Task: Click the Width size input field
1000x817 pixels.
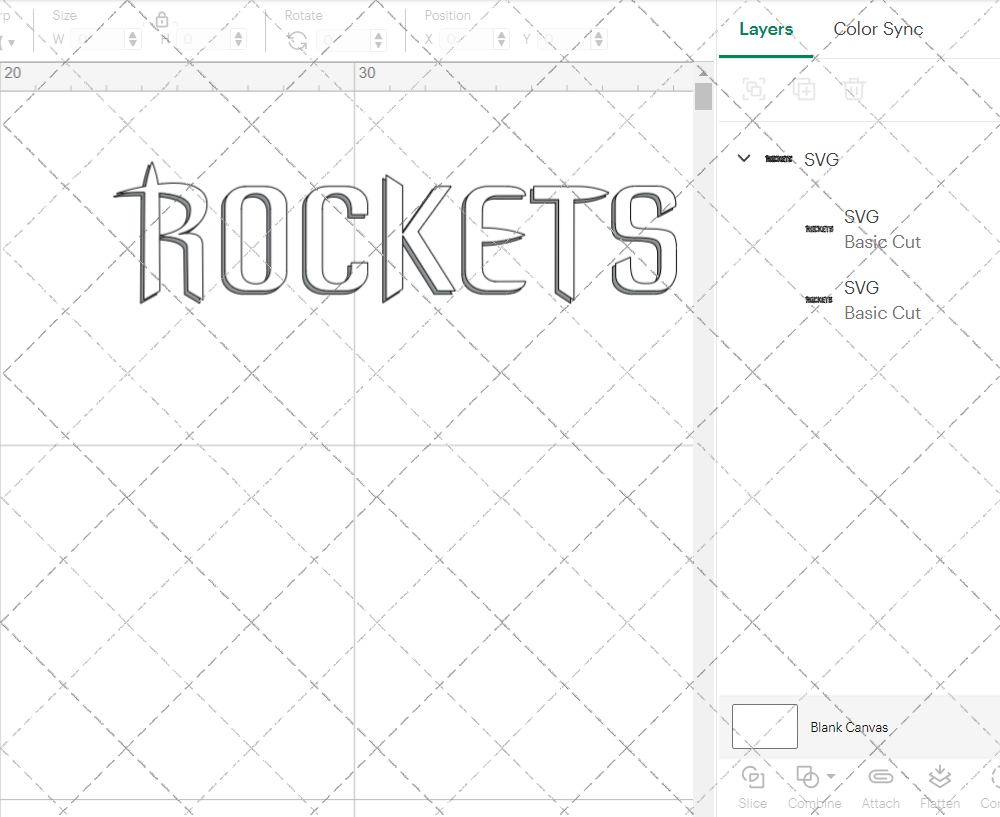Action: [x=98, y=40]
